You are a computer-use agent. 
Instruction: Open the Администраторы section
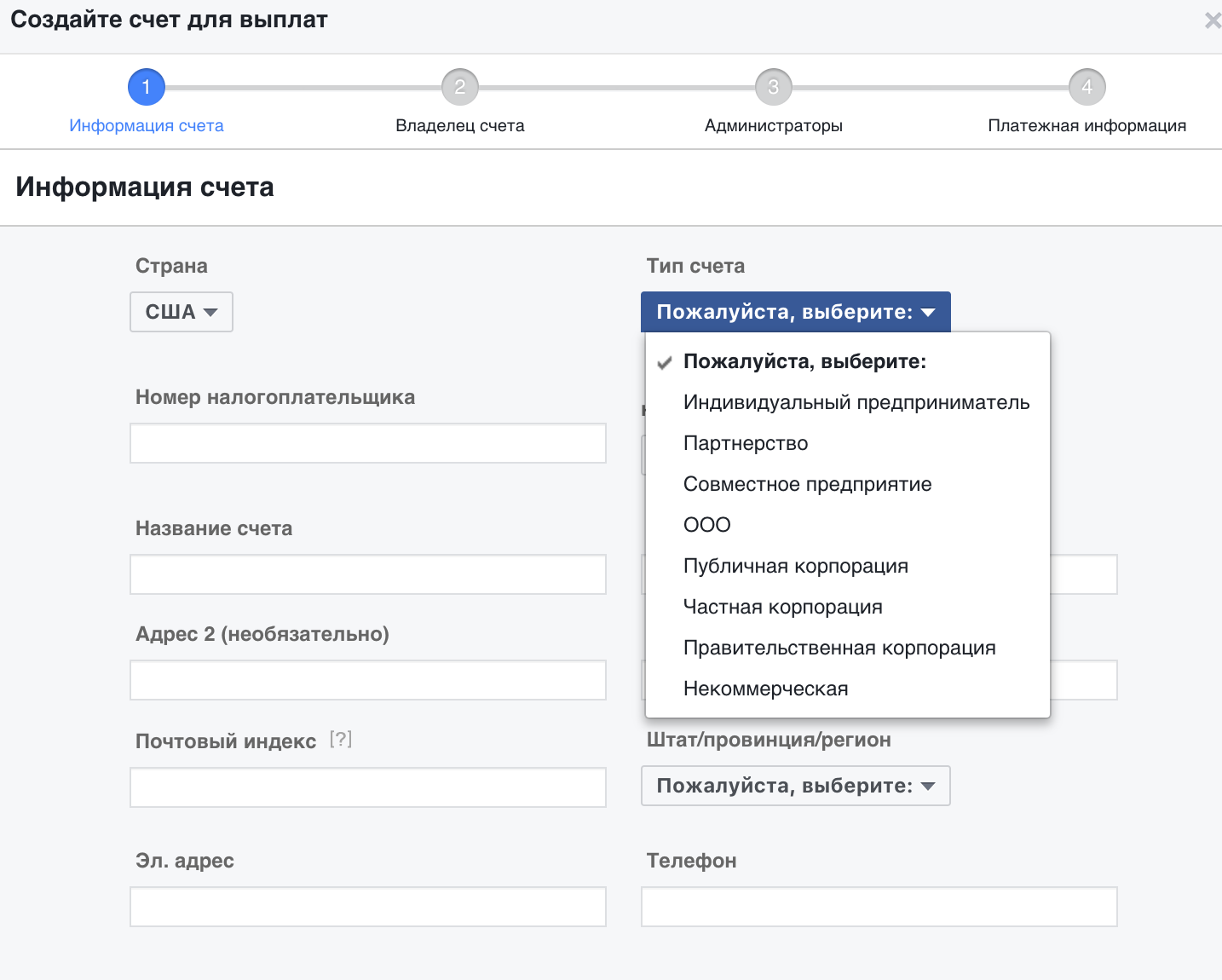(x=774, y=125)
